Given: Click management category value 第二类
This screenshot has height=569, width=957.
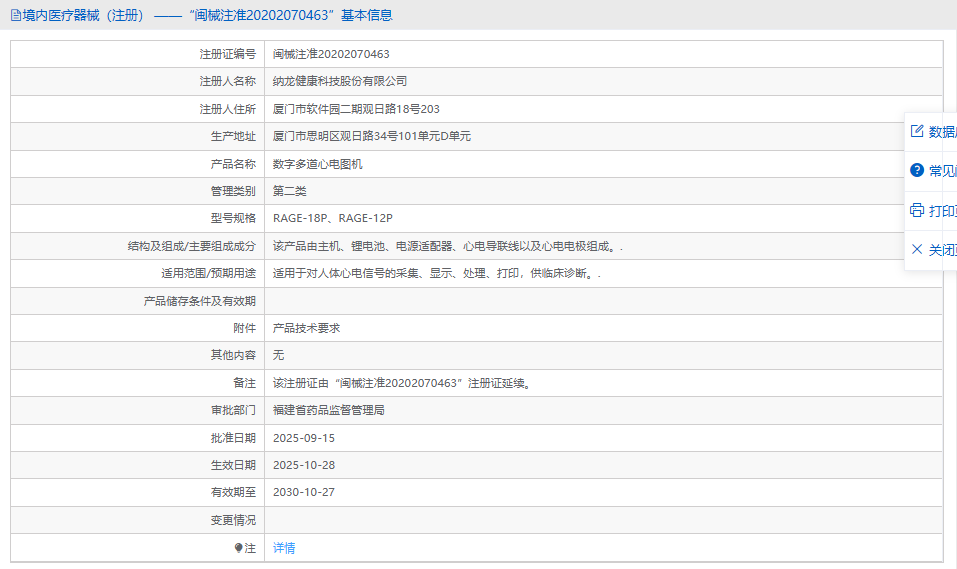Looking at the screenshot, I should click(x=289, y=191).
